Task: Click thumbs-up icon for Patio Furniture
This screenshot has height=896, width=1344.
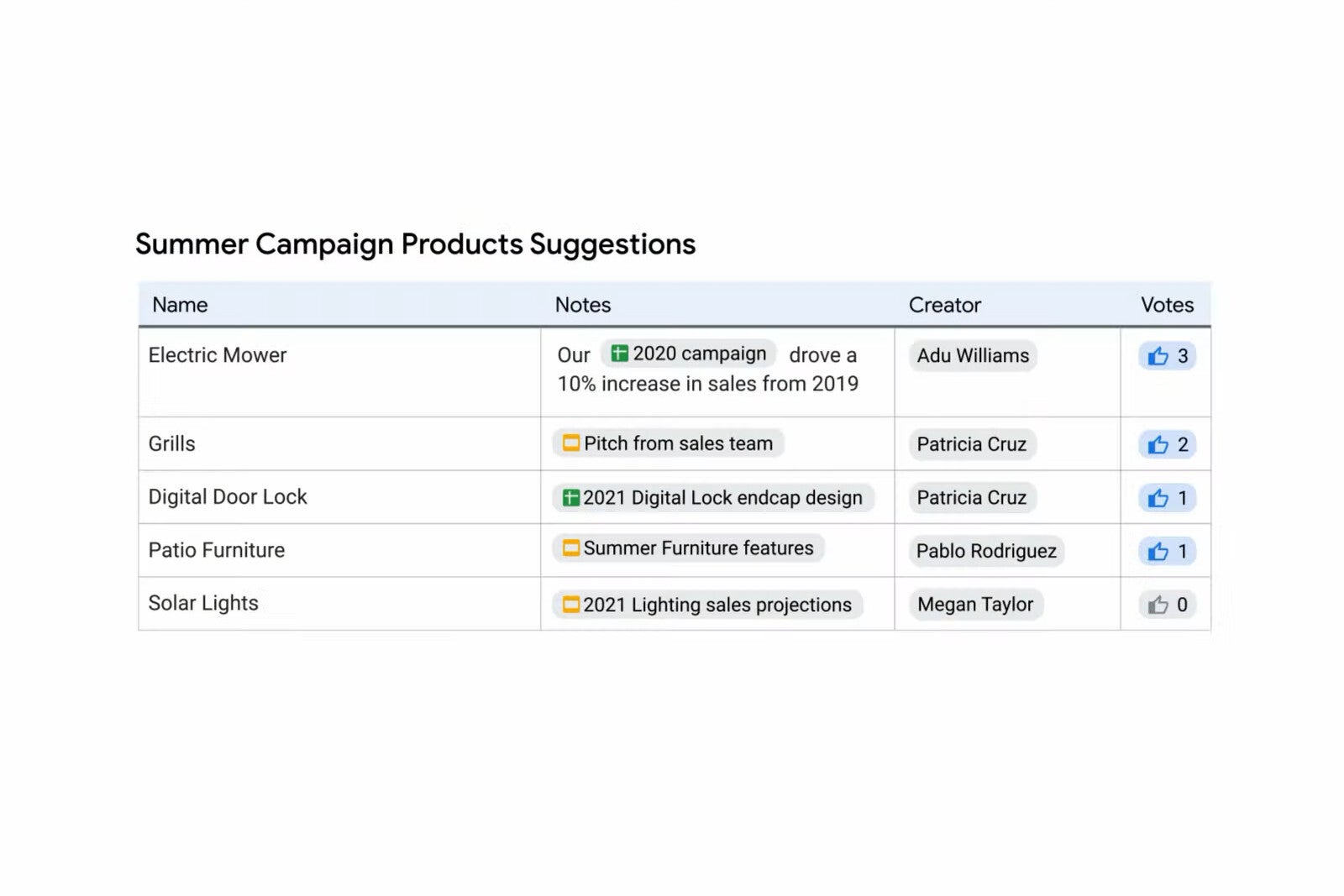Action: 1158,551
